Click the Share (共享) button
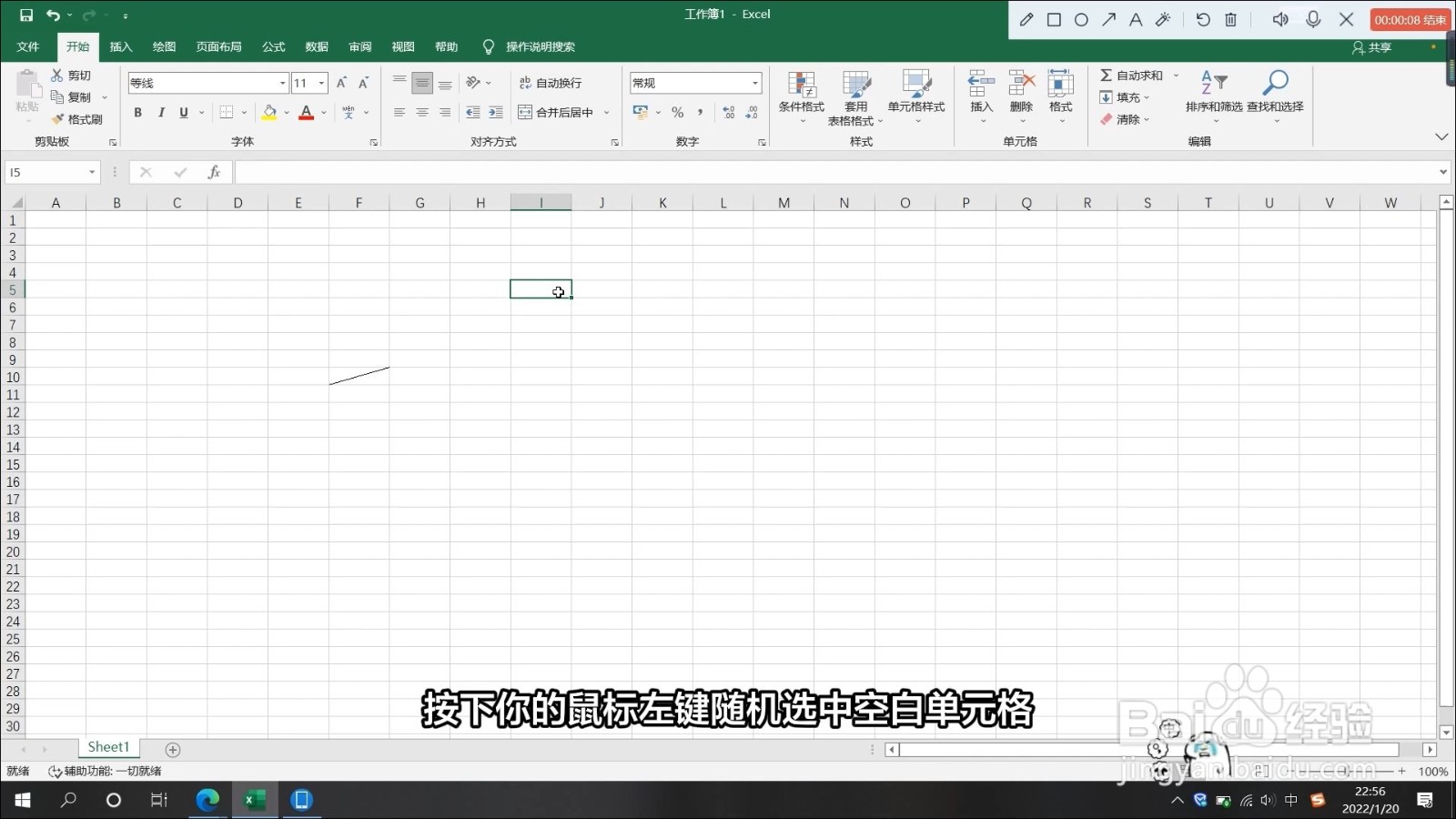 point(1372,47)
